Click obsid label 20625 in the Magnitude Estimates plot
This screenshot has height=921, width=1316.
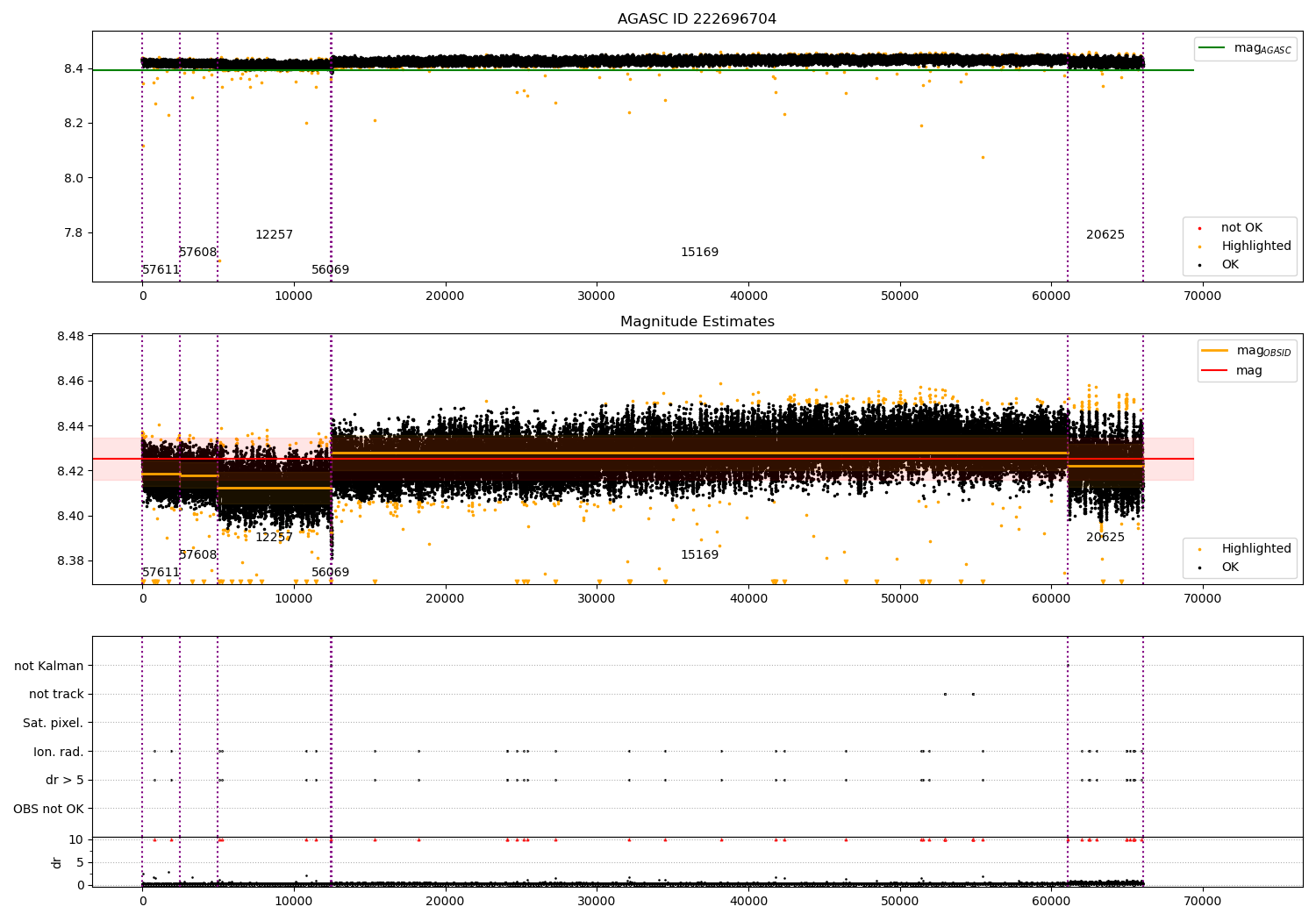point(1105,538)
